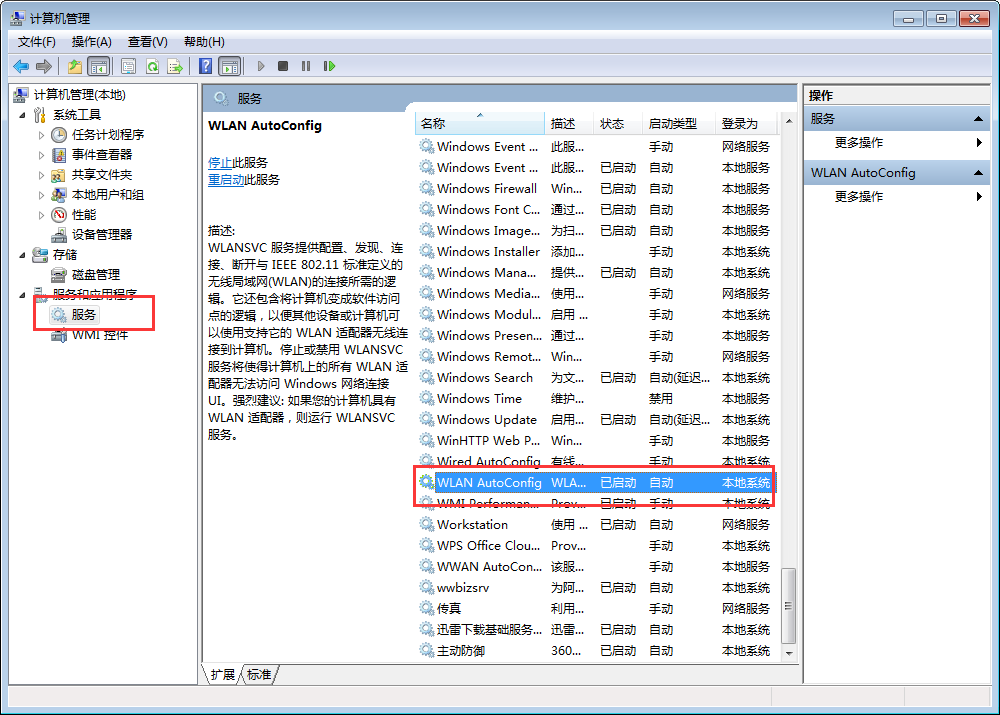Sort by 状态 column header
Image resolution: width=1000 pixels, height=715 pixels.
(618, 123)
